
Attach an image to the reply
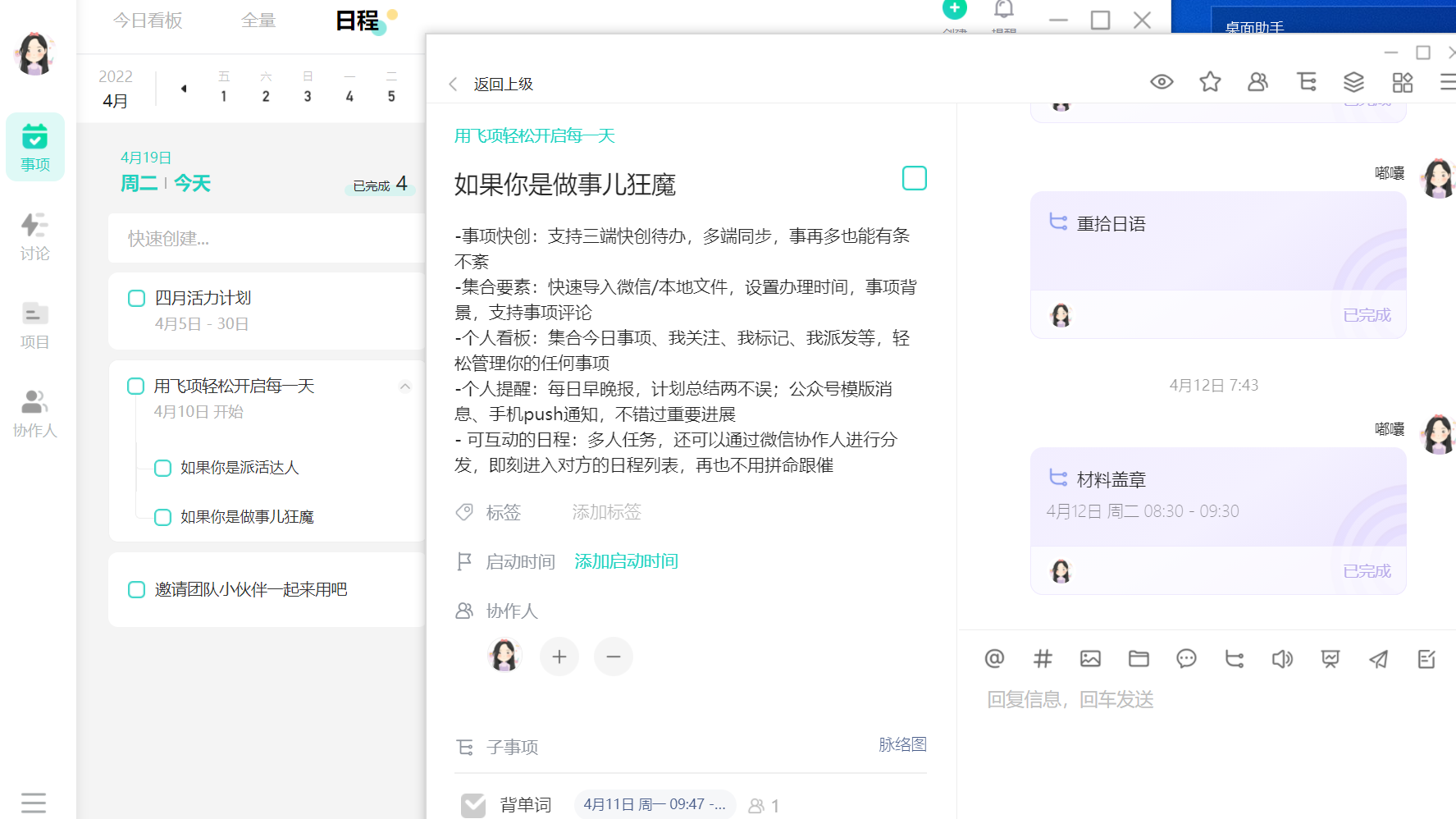point(1090,658)
